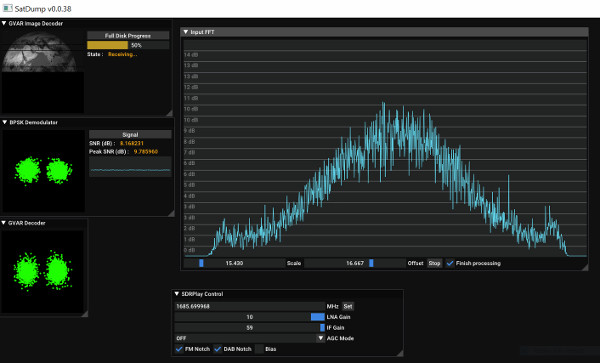
Task: Click the SatDump app icon in title bar
Action: point(8,8)
